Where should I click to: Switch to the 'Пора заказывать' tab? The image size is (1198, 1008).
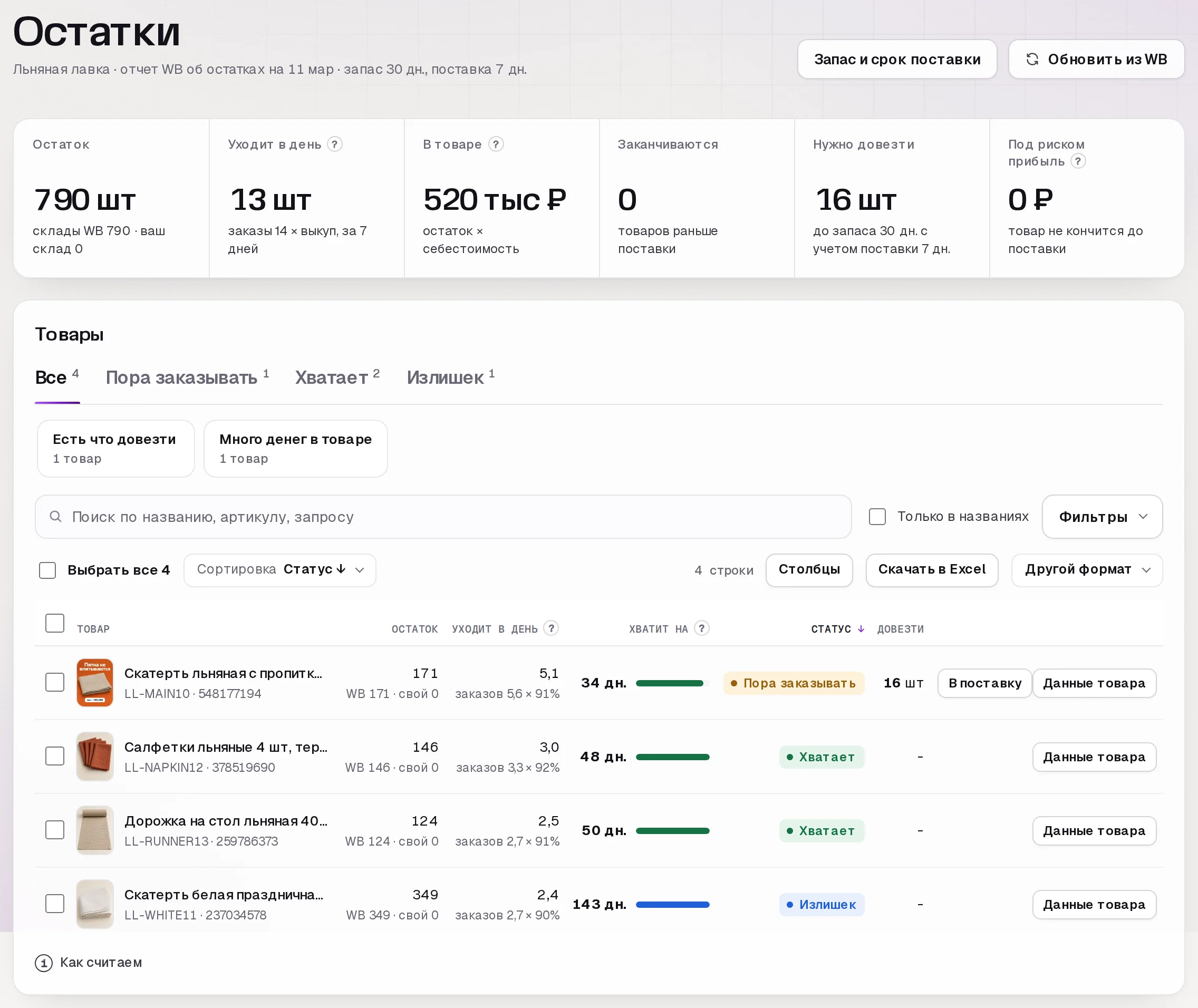click(x=188, y=377)
